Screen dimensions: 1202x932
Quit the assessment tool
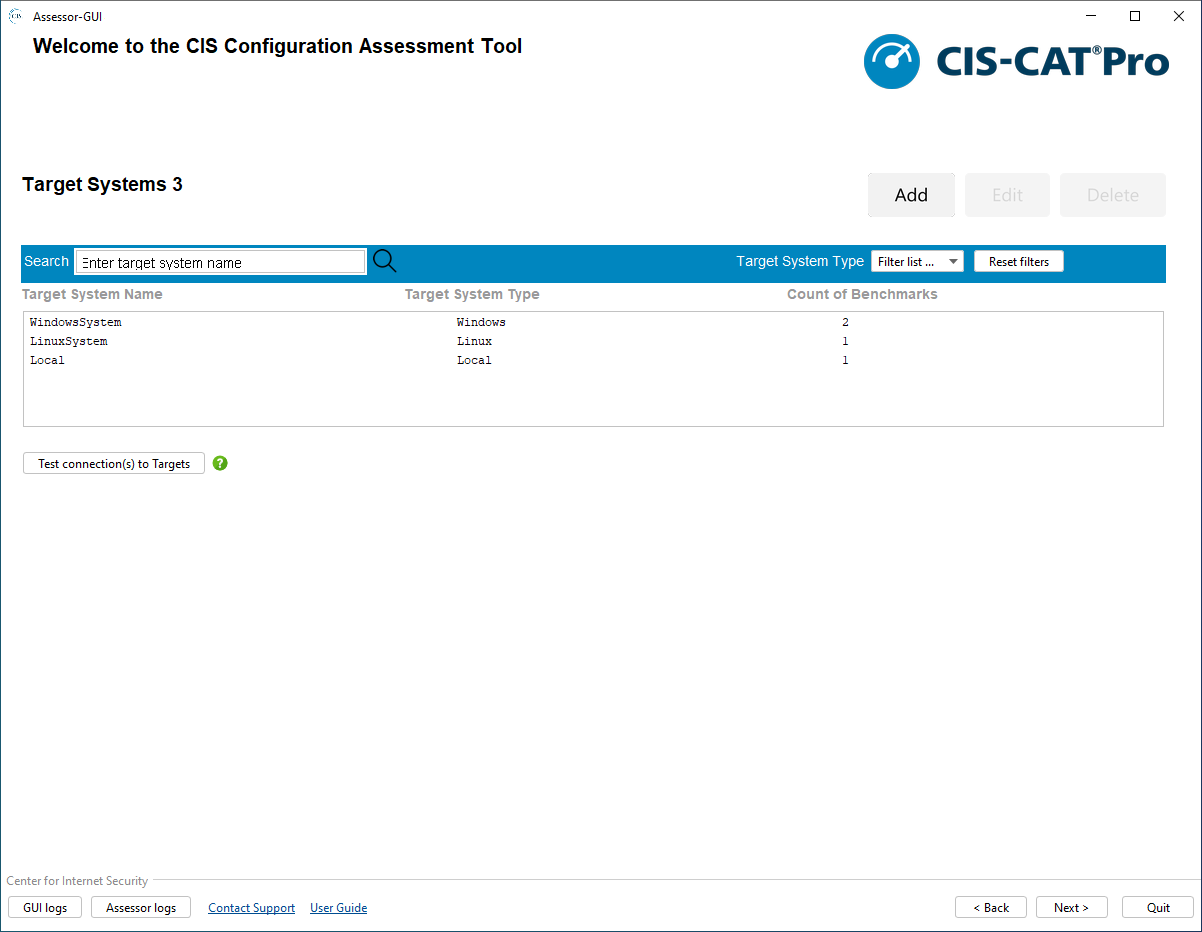click(x=1158, y=907)
